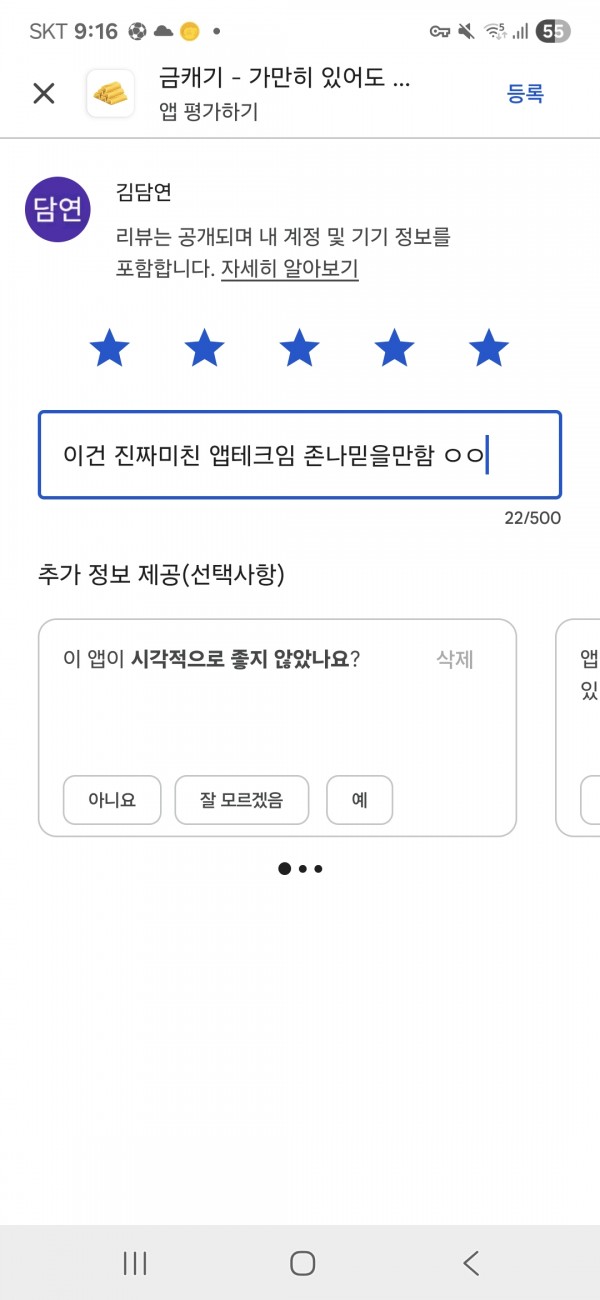
Task: Select the third rating star
Action: 299,349
